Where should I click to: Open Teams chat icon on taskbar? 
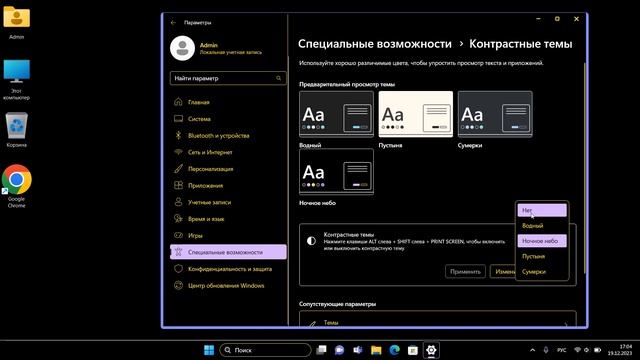click(339, 350)
